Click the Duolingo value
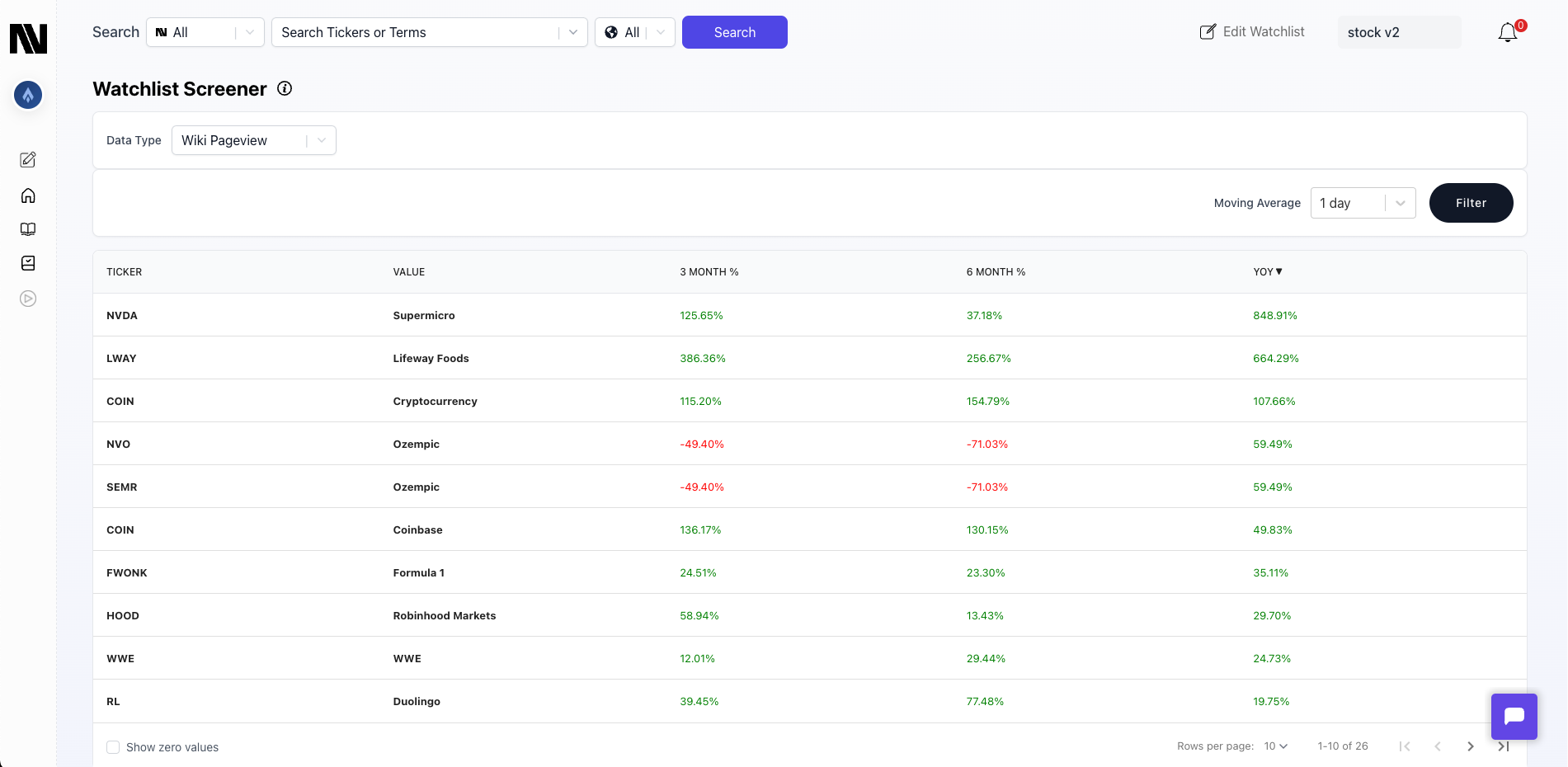 tap(417, 702)
